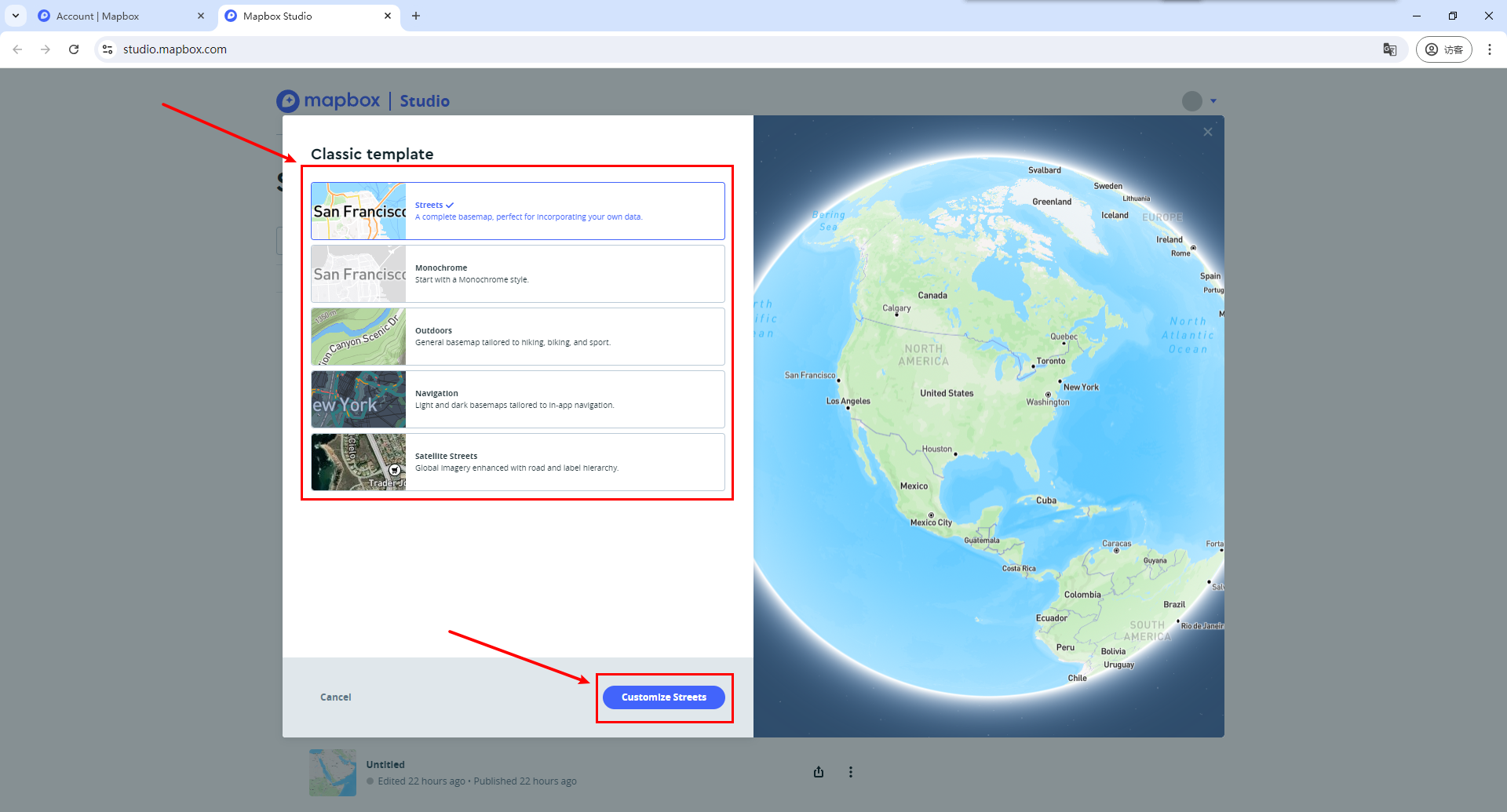Screen dimensions: 1507x812
Task: Click the Monochrome San Francisco thumbnail
Action: pos(359,274)
